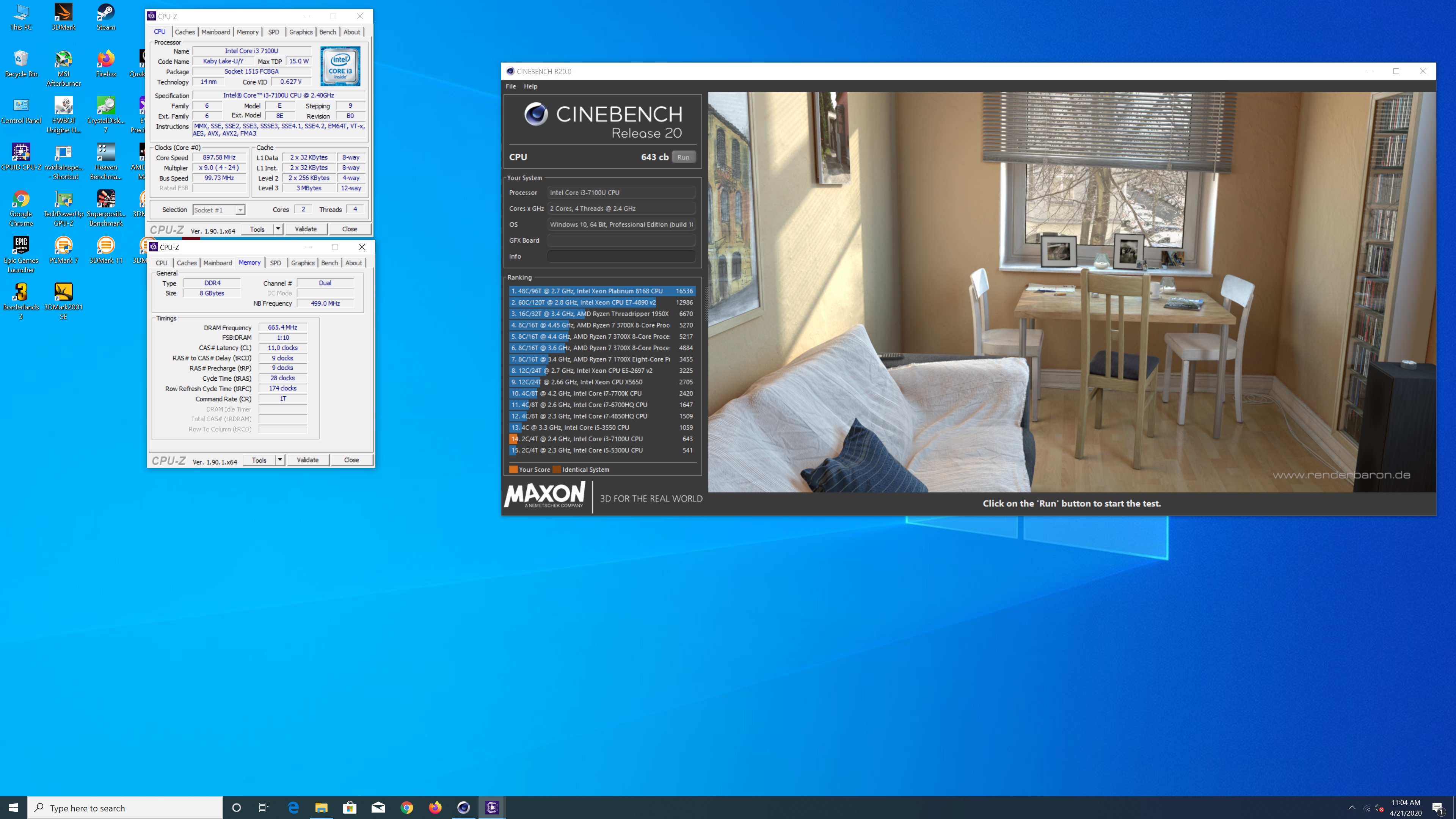Launch Epic Games Launcher shortcut
This screenshot has height=819, width=1456.
click(21, 254)
